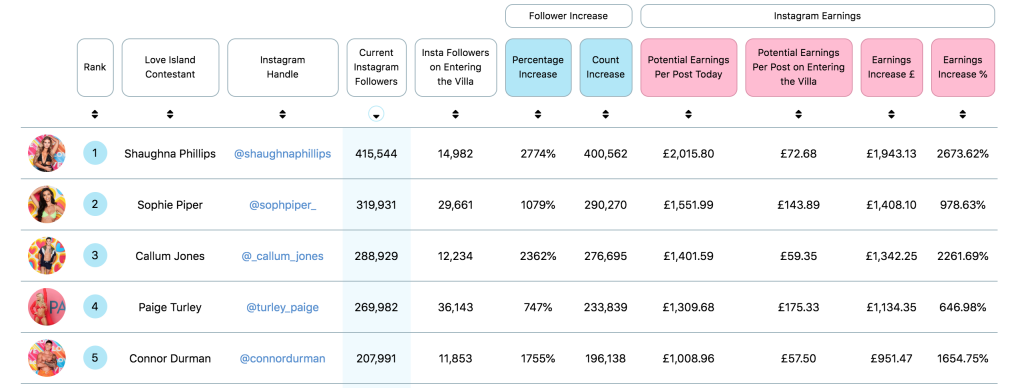Click Potential Earnings Per Post Today header

(x=688, y=67)
